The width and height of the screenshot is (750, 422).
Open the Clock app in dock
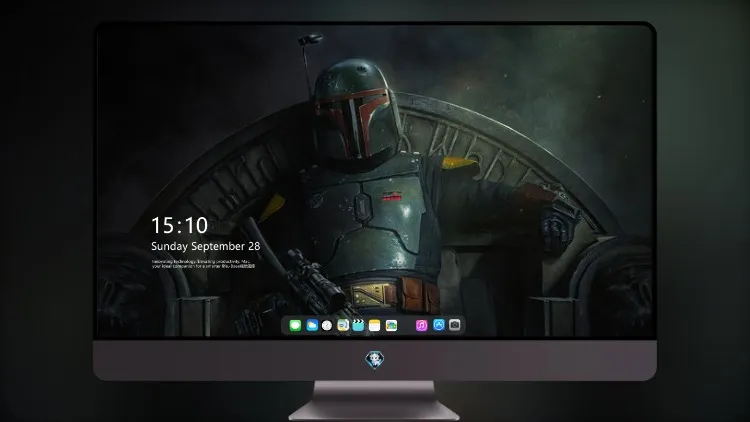327,325
